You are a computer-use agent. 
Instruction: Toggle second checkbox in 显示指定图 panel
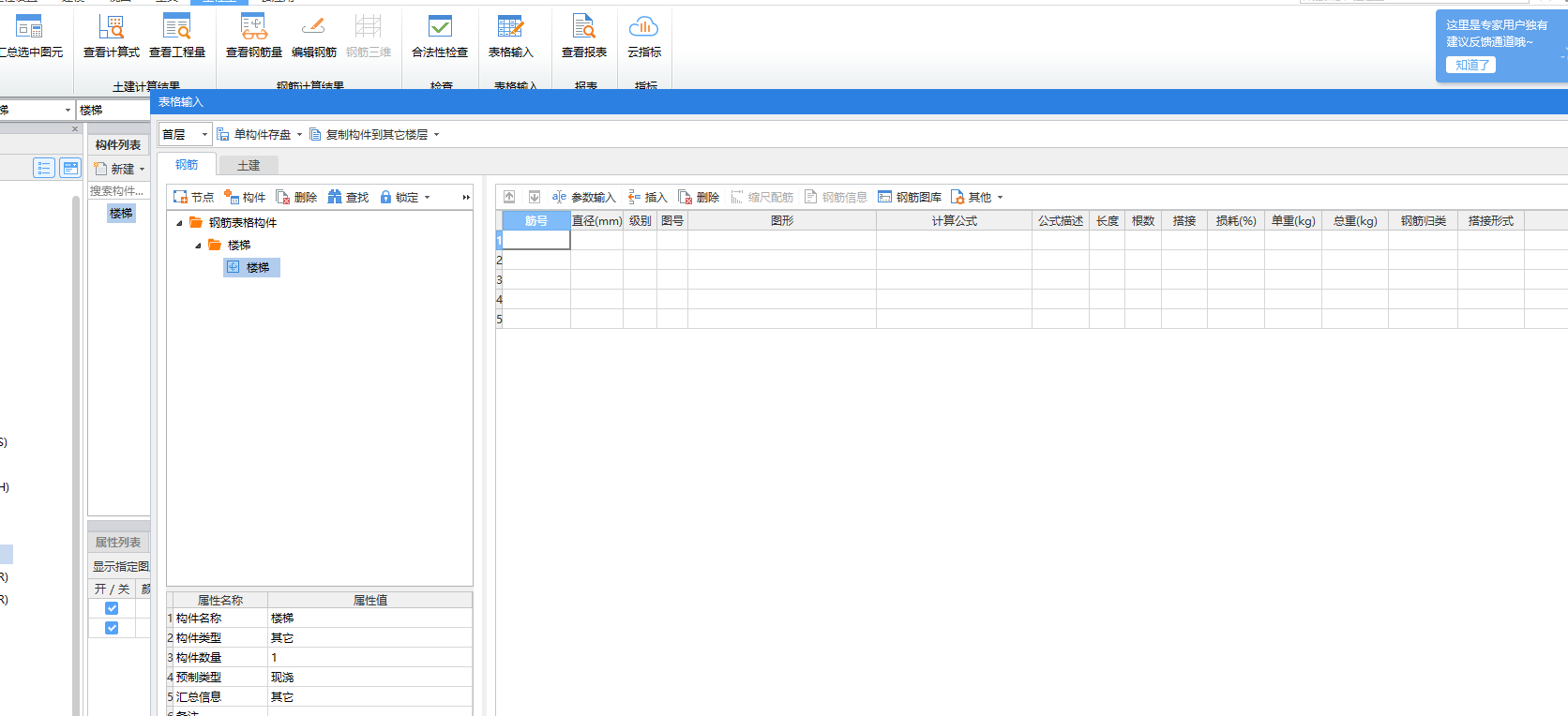[112, 628]
